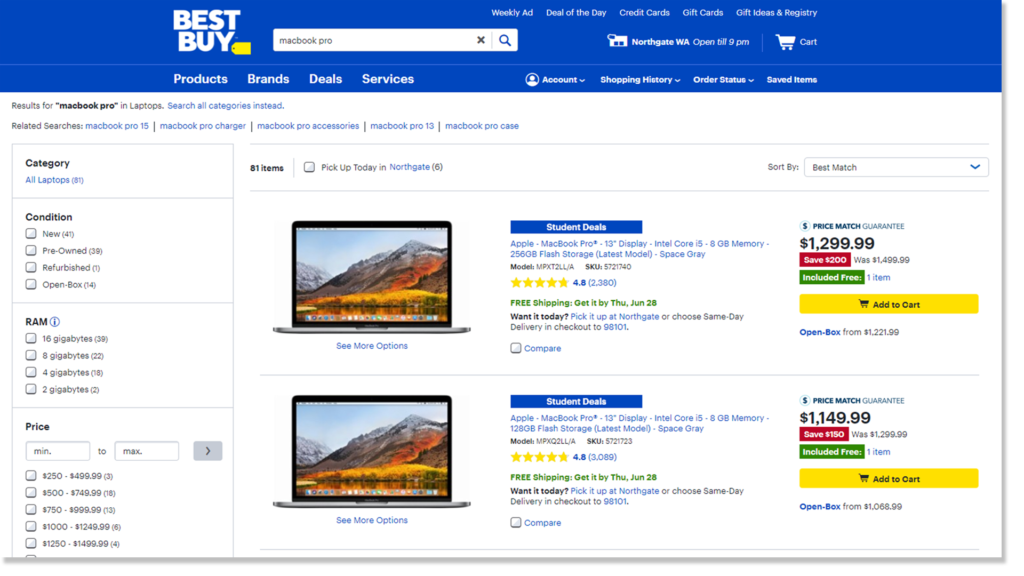Open the Brands menu
Screen dimensions: 1024x576
click(x=268, y=79)
